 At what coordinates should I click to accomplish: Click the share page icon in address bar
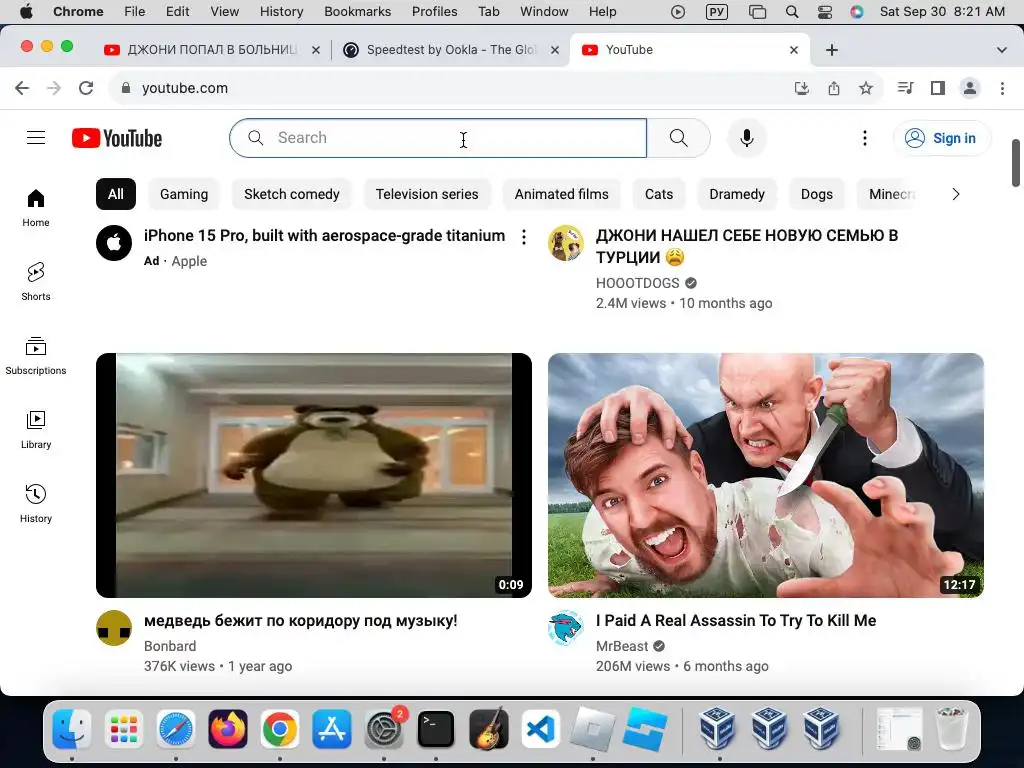(x=834, y=88)
